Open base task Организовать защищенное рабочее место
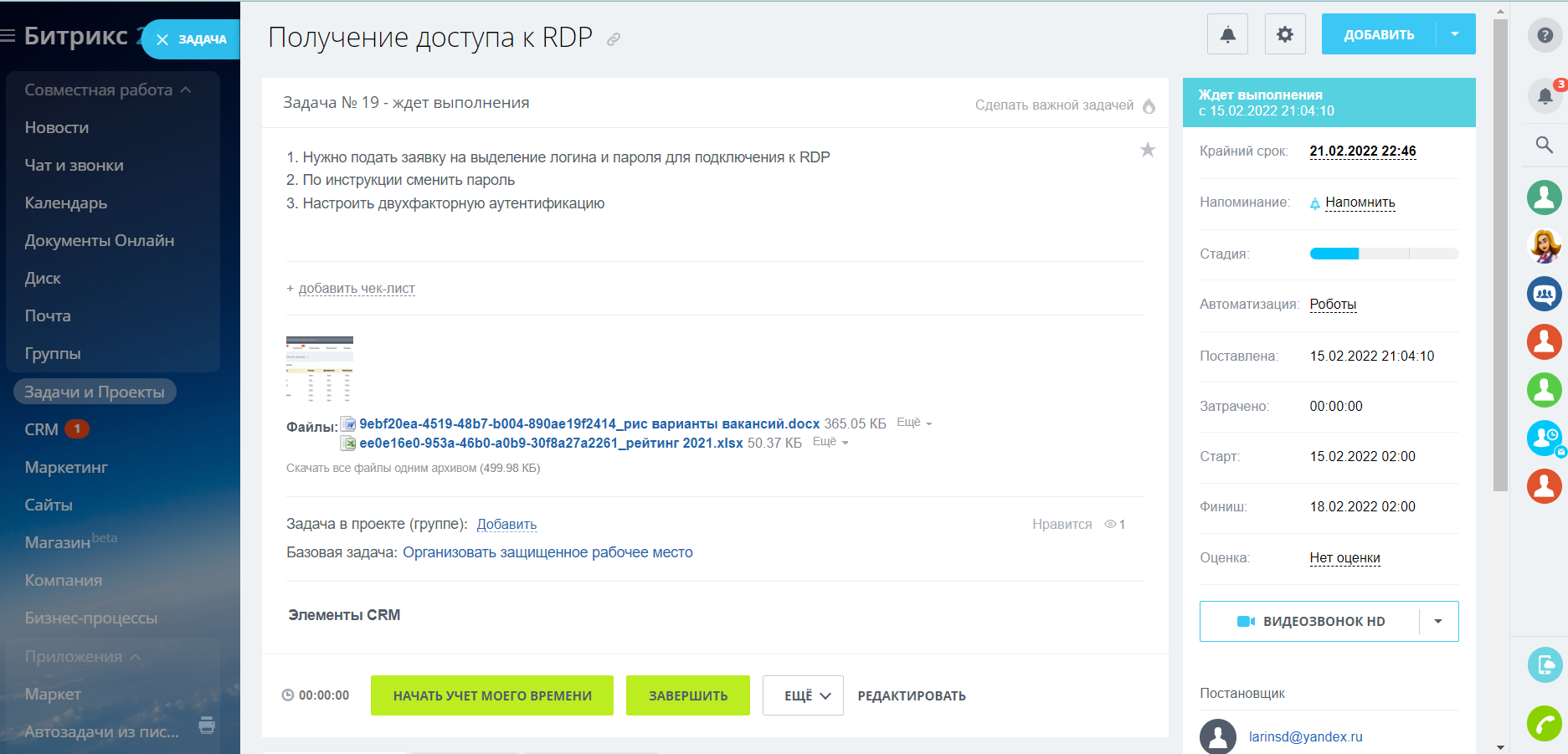This screenshot has height=754, width=1568. pyautogui.click(x=548, y=552)
